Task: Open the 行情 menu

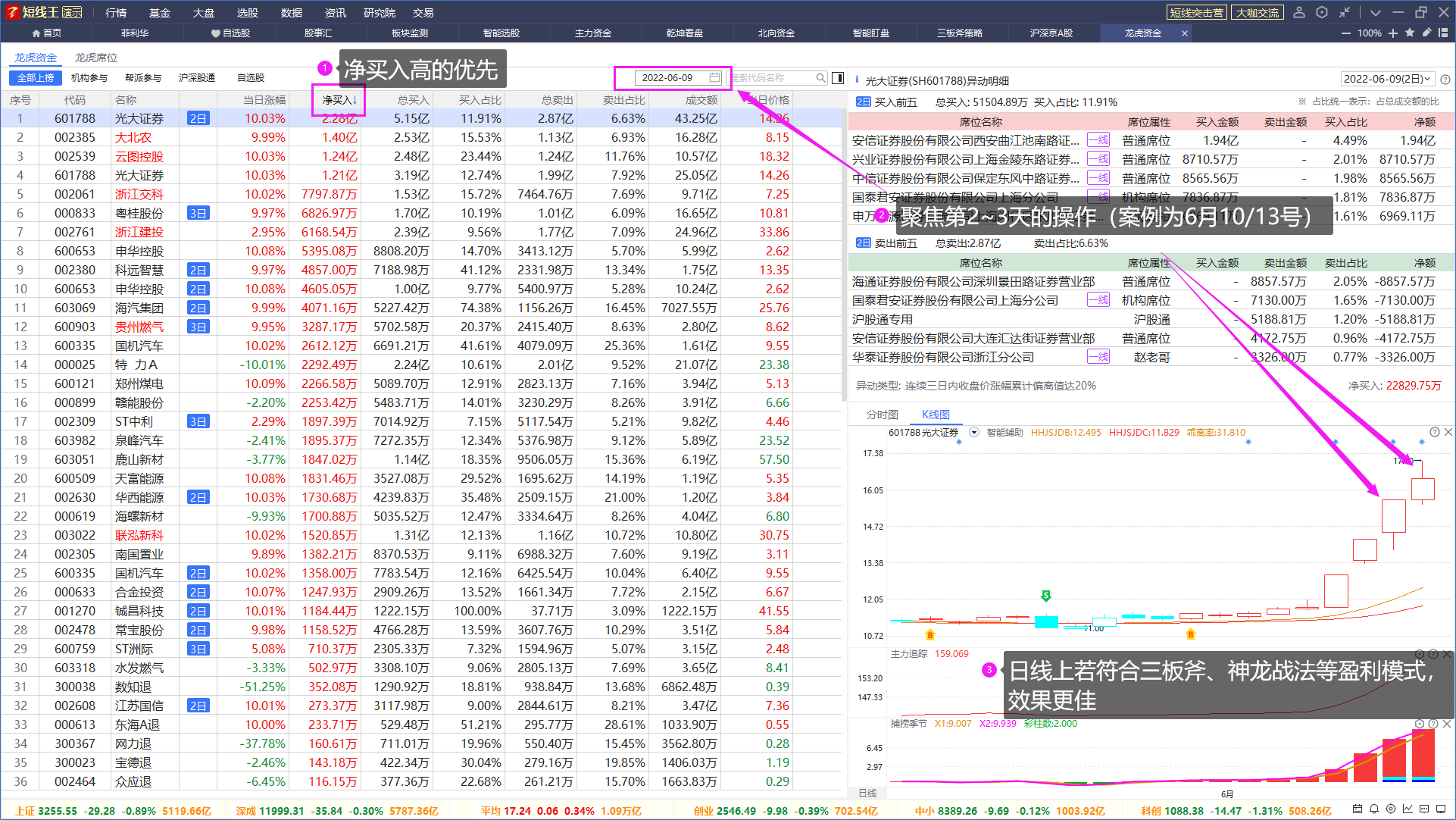Action: point(116,13)
